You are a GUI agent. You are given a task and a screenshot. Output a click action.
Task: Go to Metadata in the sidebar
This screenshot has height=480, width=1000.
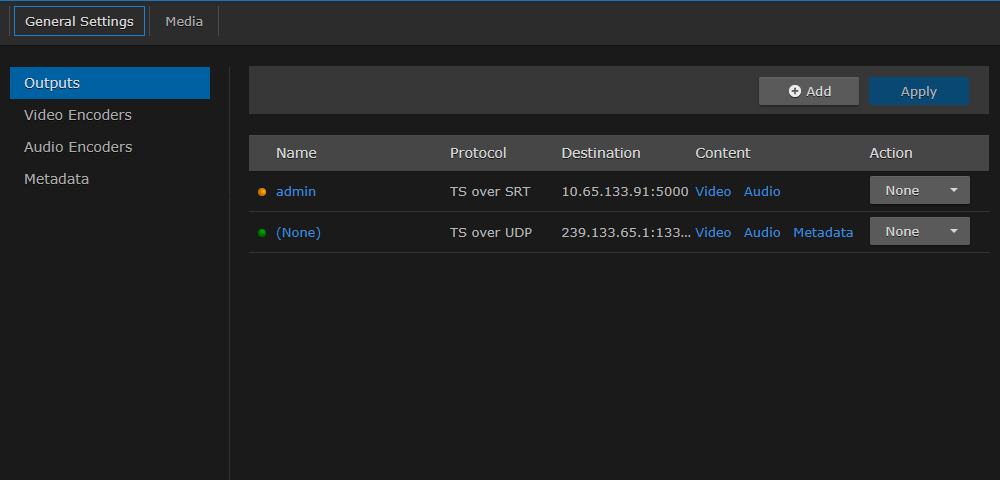pos(56,179)
